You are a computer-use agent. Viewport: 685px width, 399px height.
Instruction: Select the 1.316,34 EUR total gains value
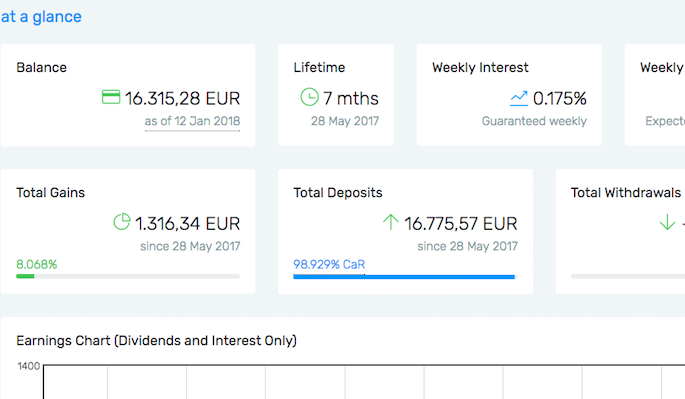(187, 224)
